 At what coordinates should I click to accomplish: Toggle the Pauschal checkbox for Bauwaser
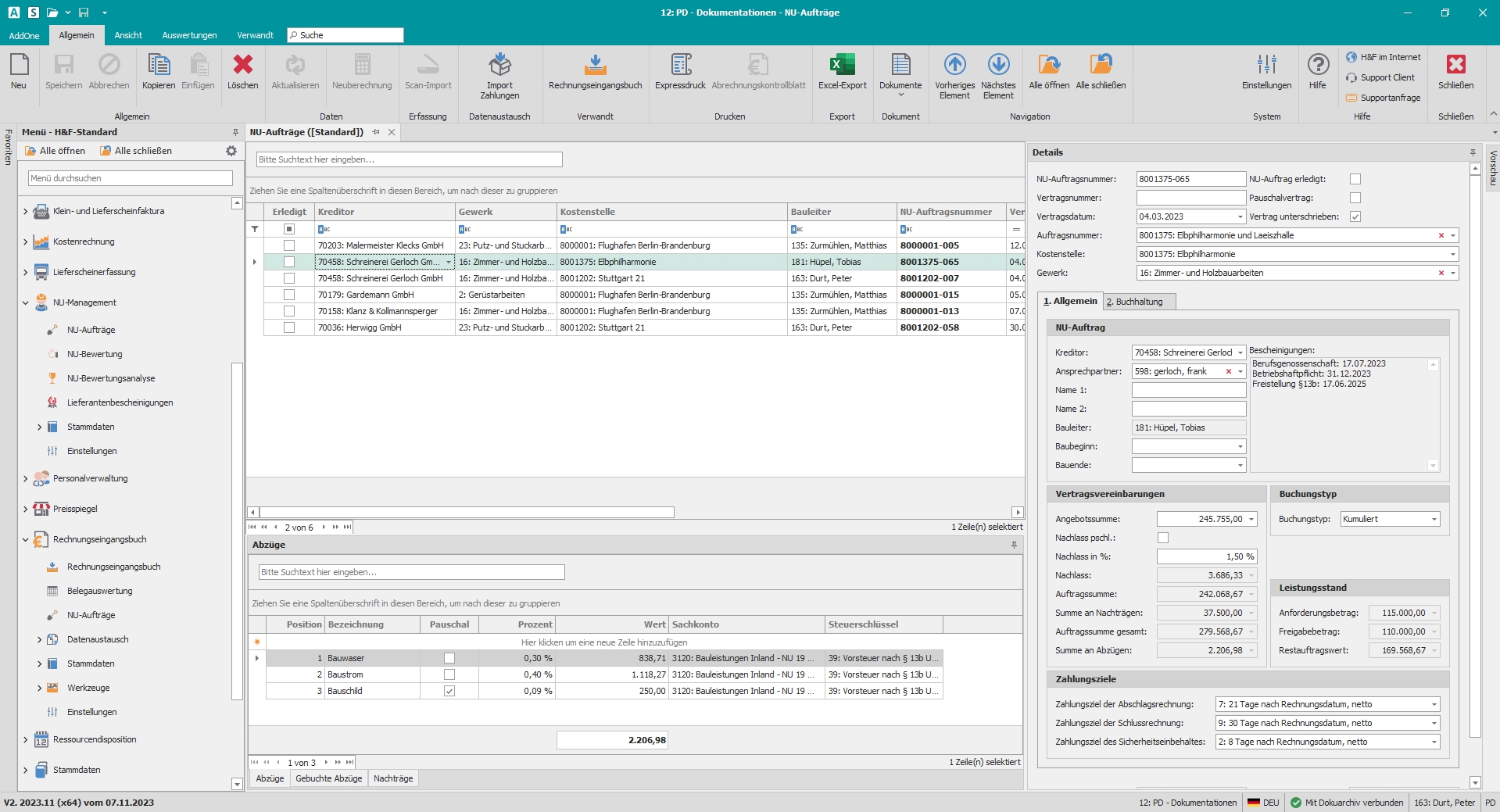coord(449,658)
